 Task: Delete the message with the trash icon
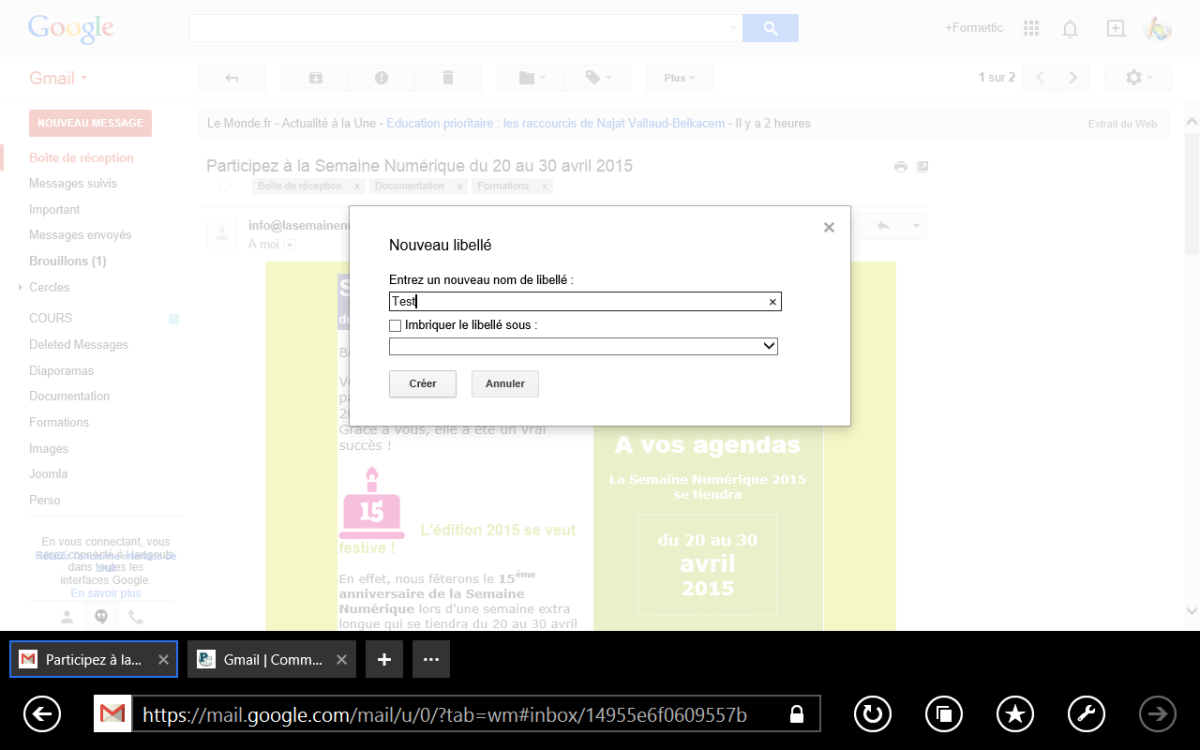[x=448, y=78]
